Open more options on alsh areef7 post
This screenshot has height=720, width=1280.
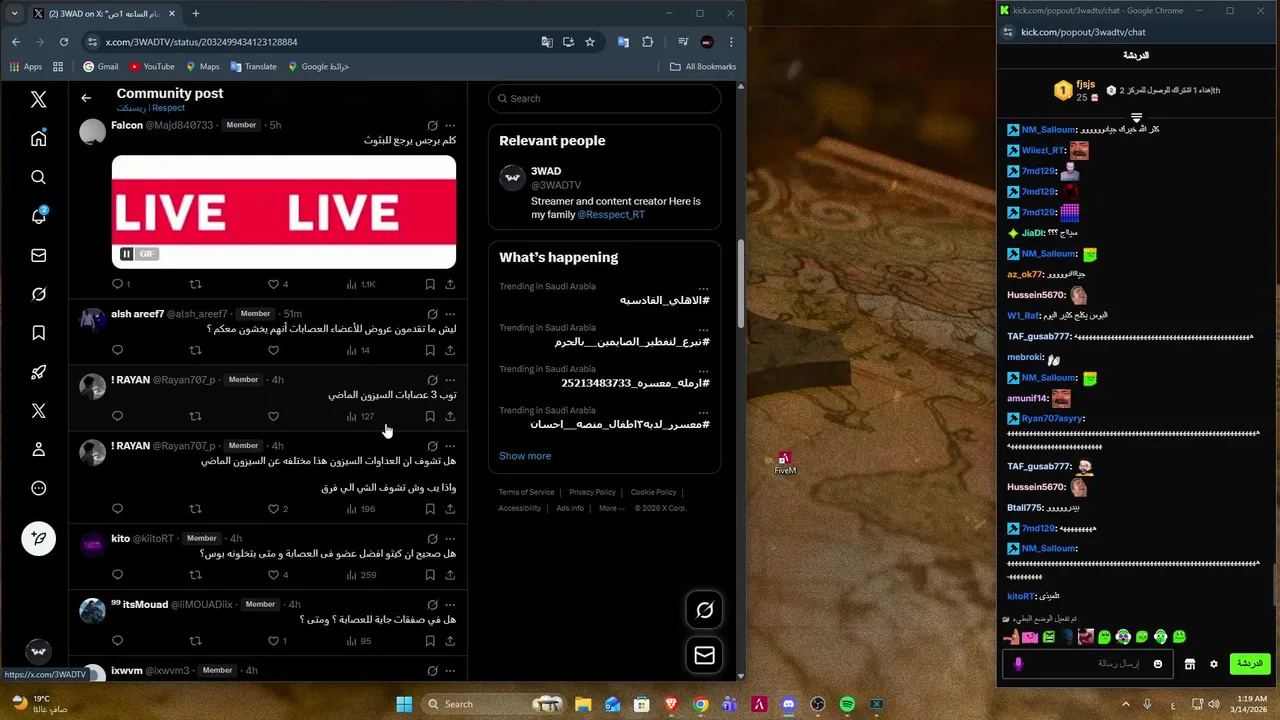(450, 314)
